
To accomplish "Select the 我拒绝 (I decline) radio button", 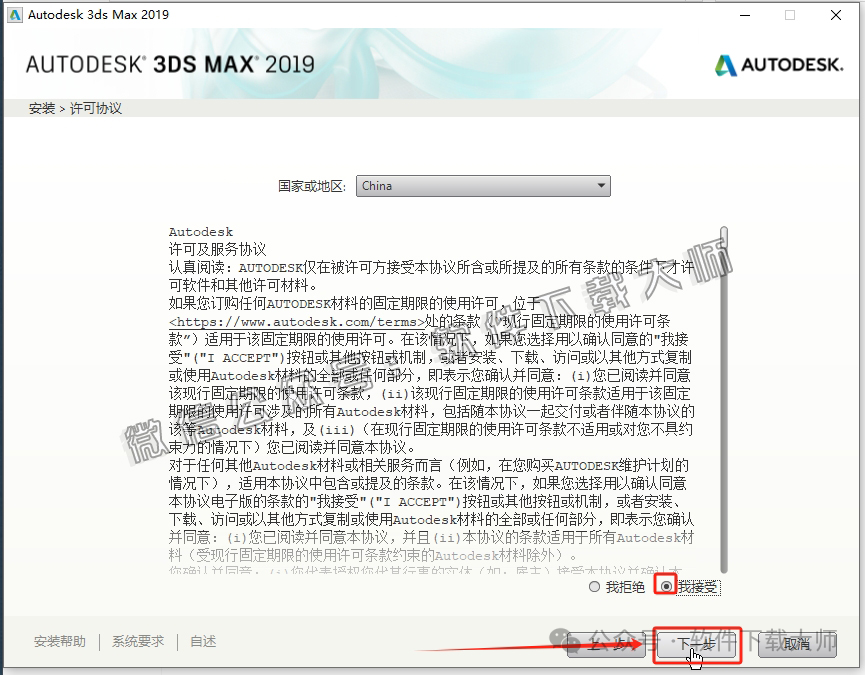I will pyautogui.click(x=594, y=587).
